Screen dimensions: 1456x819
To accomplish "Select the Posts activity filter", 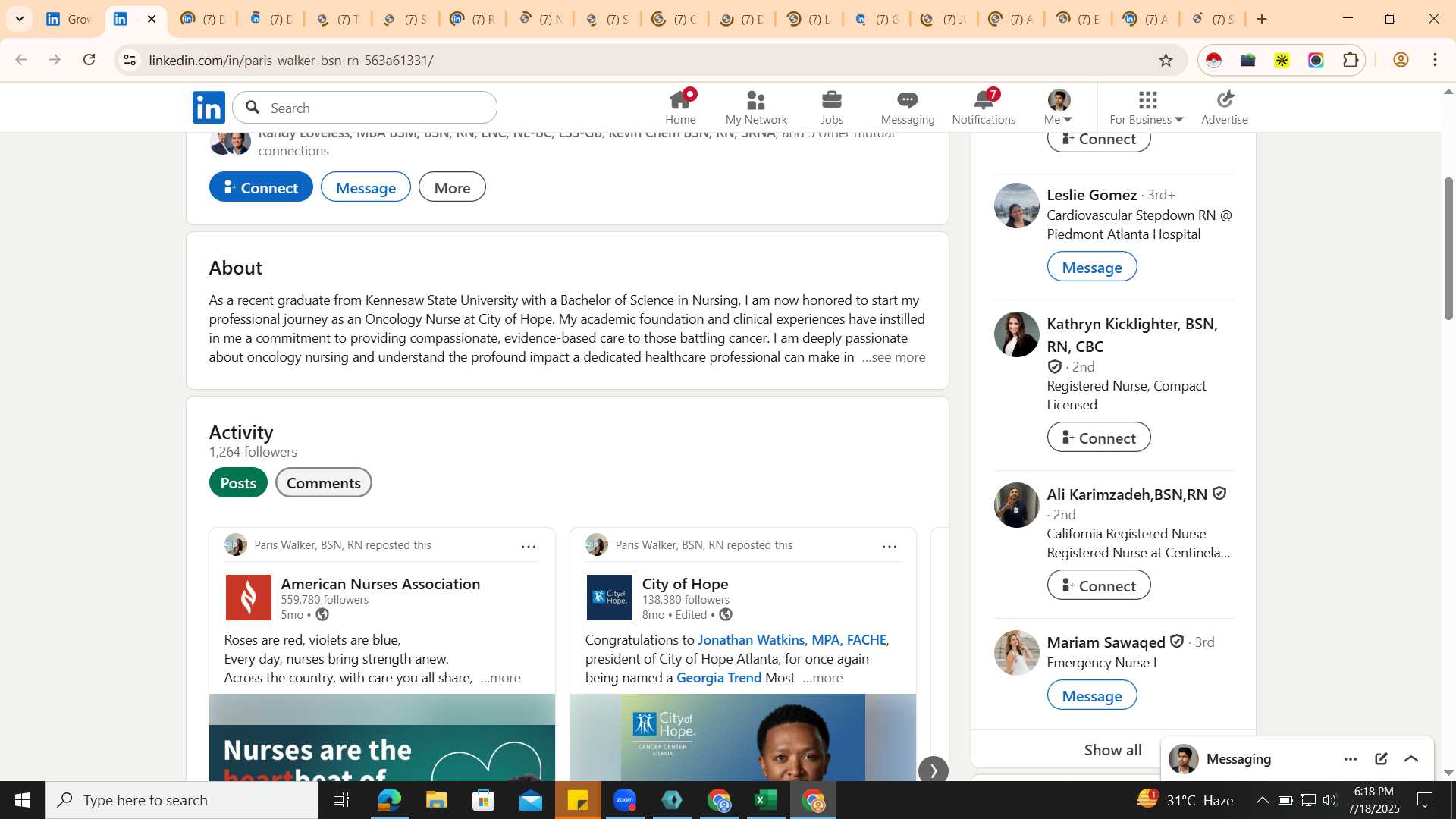I will (x=238, y=482).
